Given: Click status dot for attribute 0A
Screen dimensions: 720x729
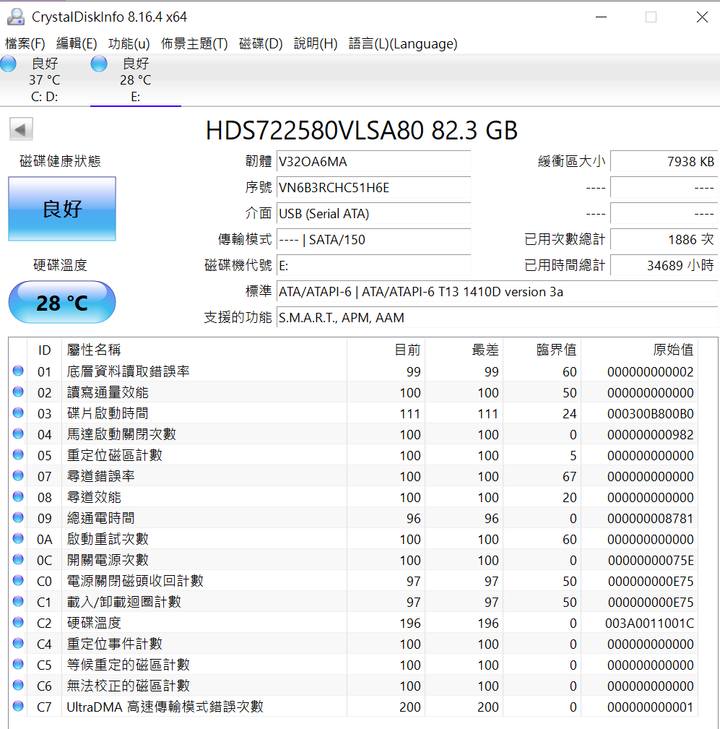Looking at the screenshot, I should coord(18,538).
